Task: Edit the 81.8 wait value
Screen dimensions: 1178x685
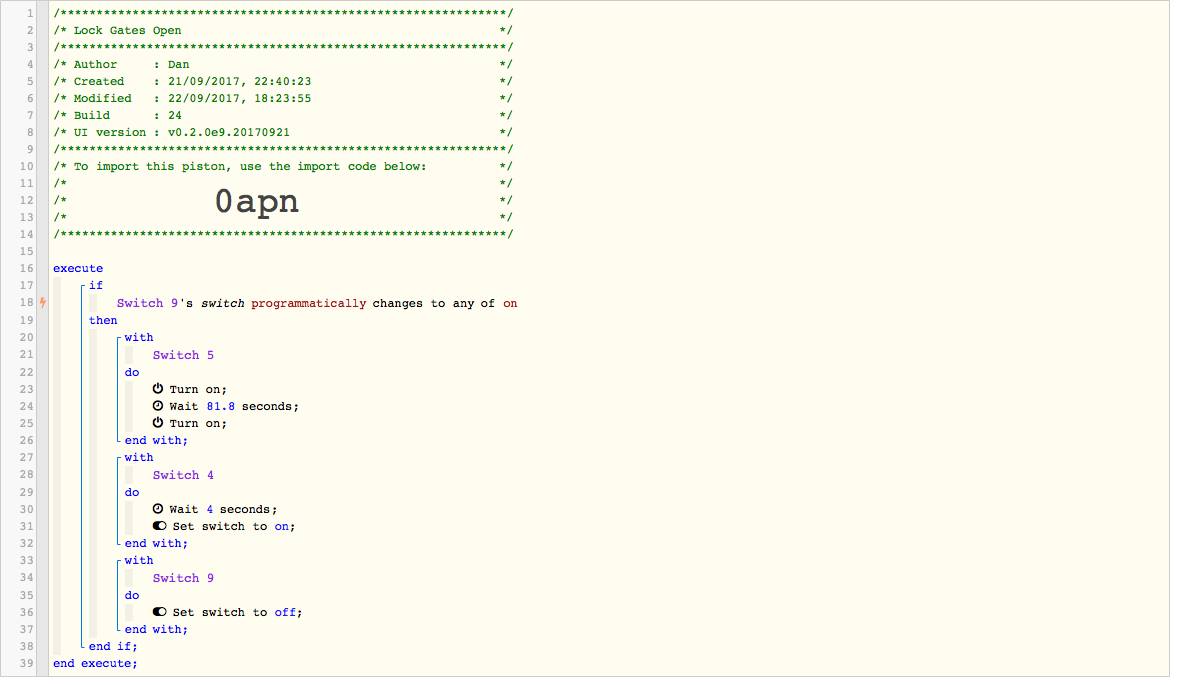Action: pyautogui.click(x=221, y=406)
